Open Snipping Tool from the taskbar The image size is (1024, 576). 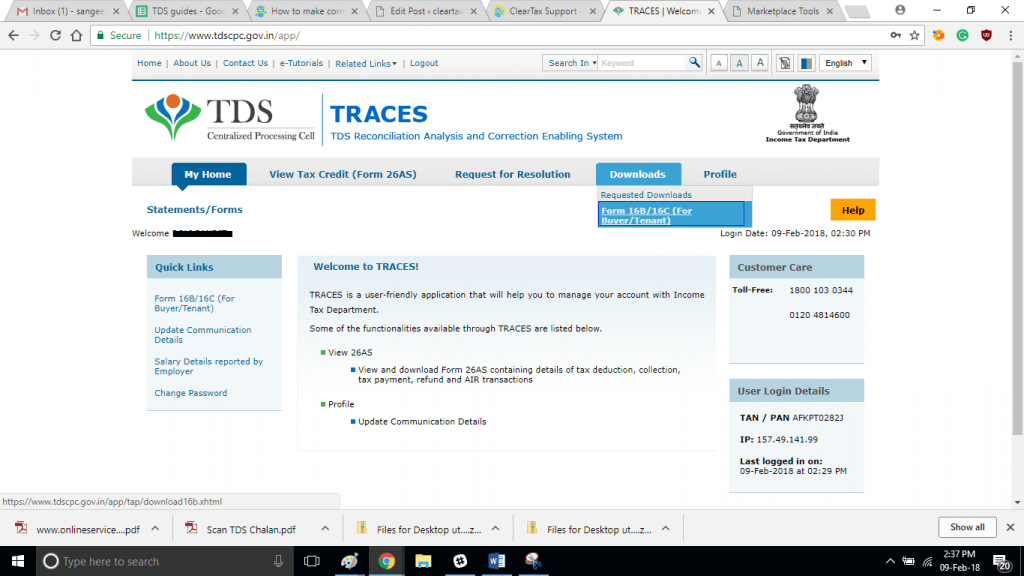point(533,561)
